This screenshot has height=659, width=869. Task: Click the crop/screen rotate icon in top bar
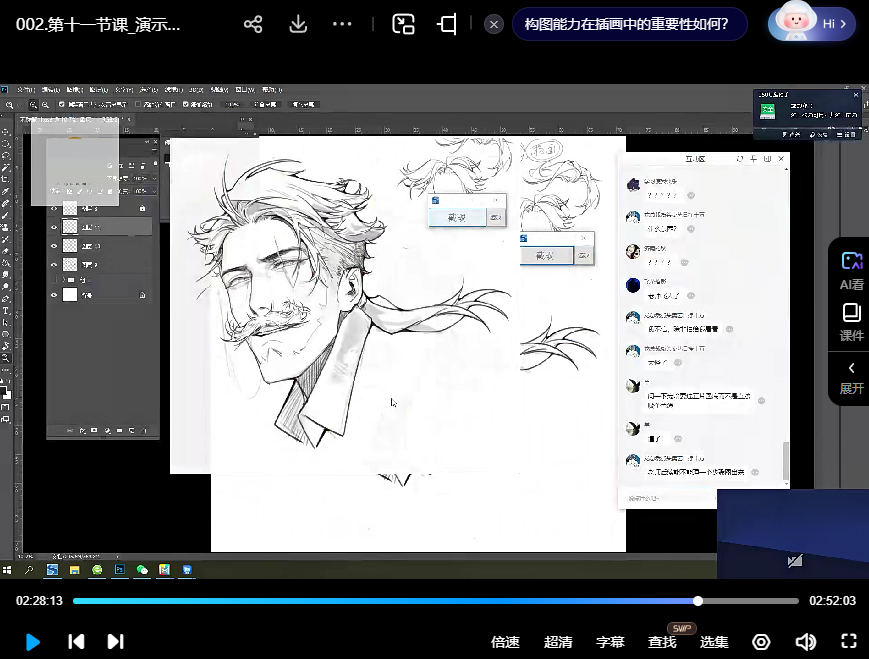(x=447, y=24)
